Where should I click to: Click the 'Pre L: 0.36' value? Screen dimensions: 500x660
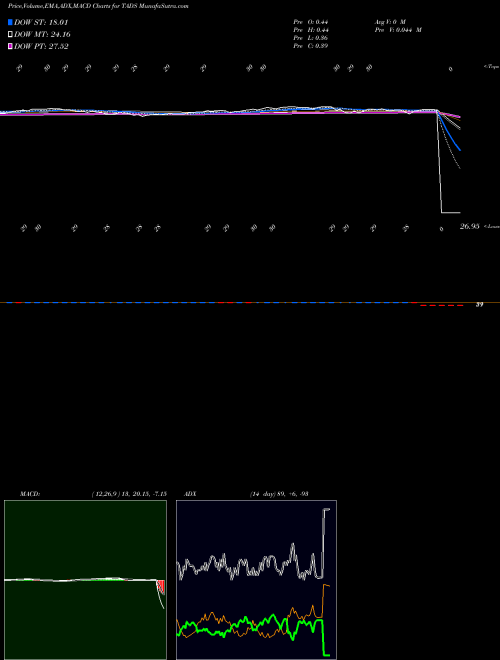[x=311, y=38]
